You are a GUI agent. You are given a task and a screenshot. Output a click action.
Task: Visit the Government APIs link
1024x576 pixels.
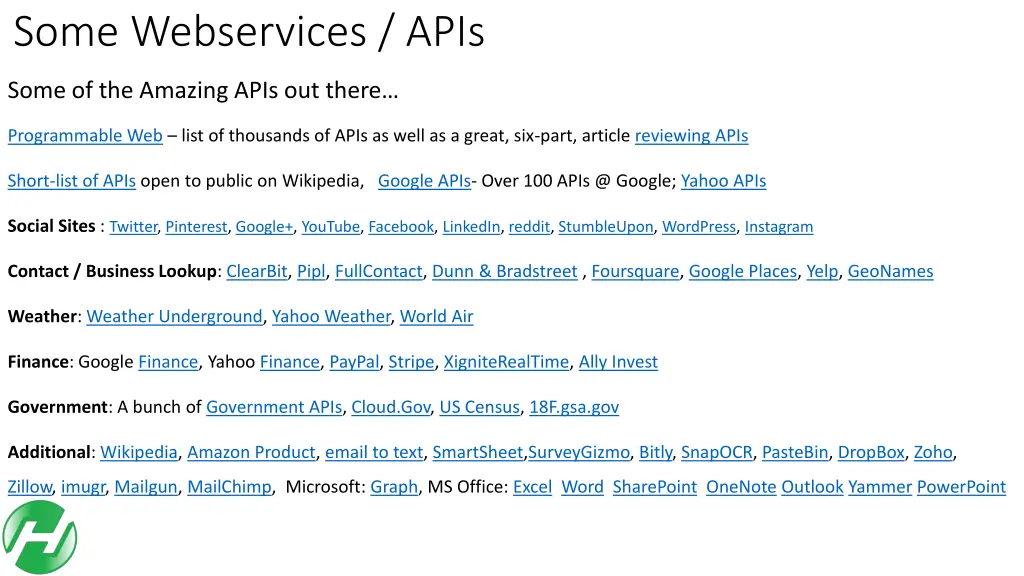274,407
